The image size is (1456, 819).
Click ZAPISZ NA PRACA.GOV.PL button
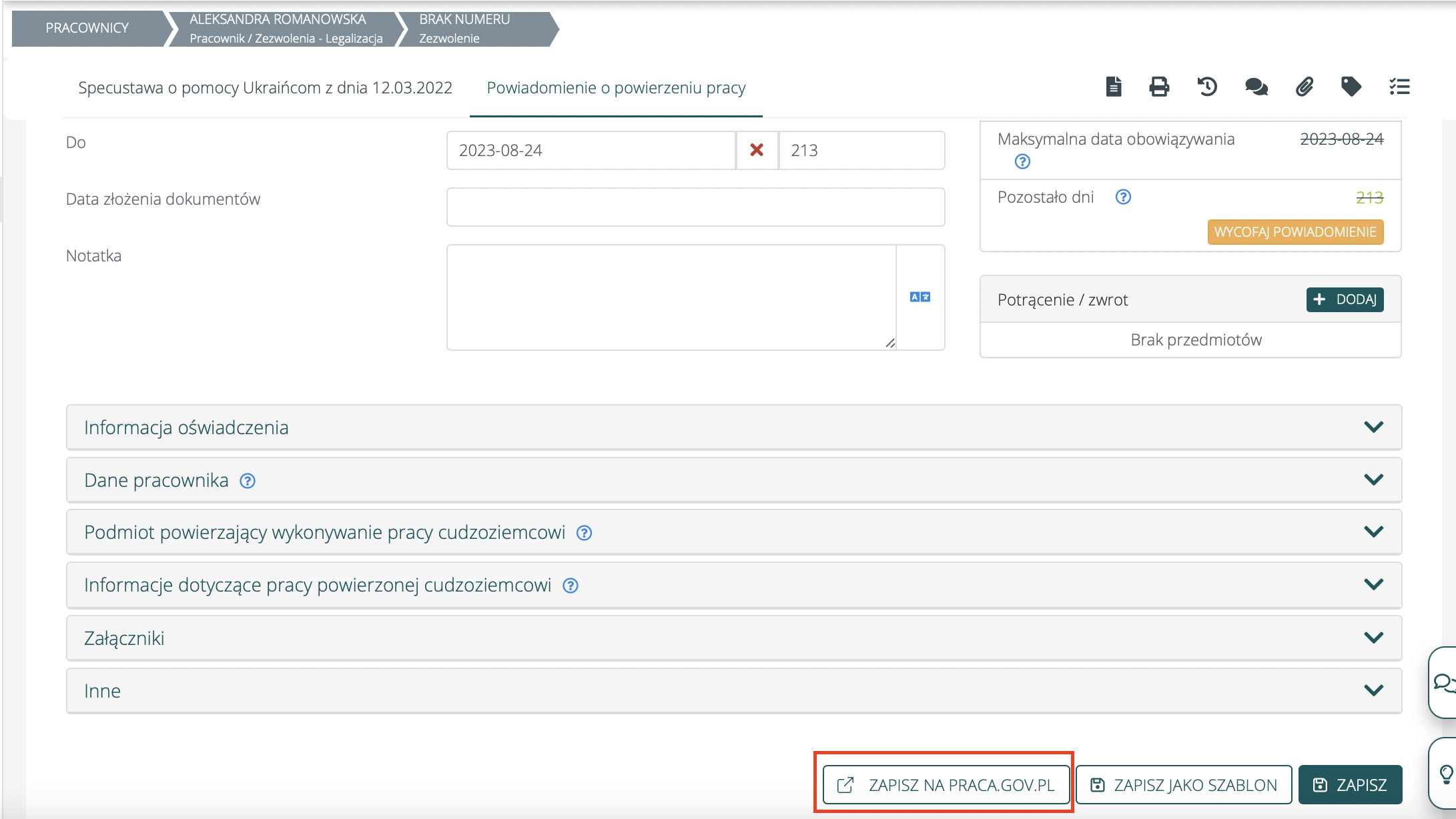click(x=946, y=785)
